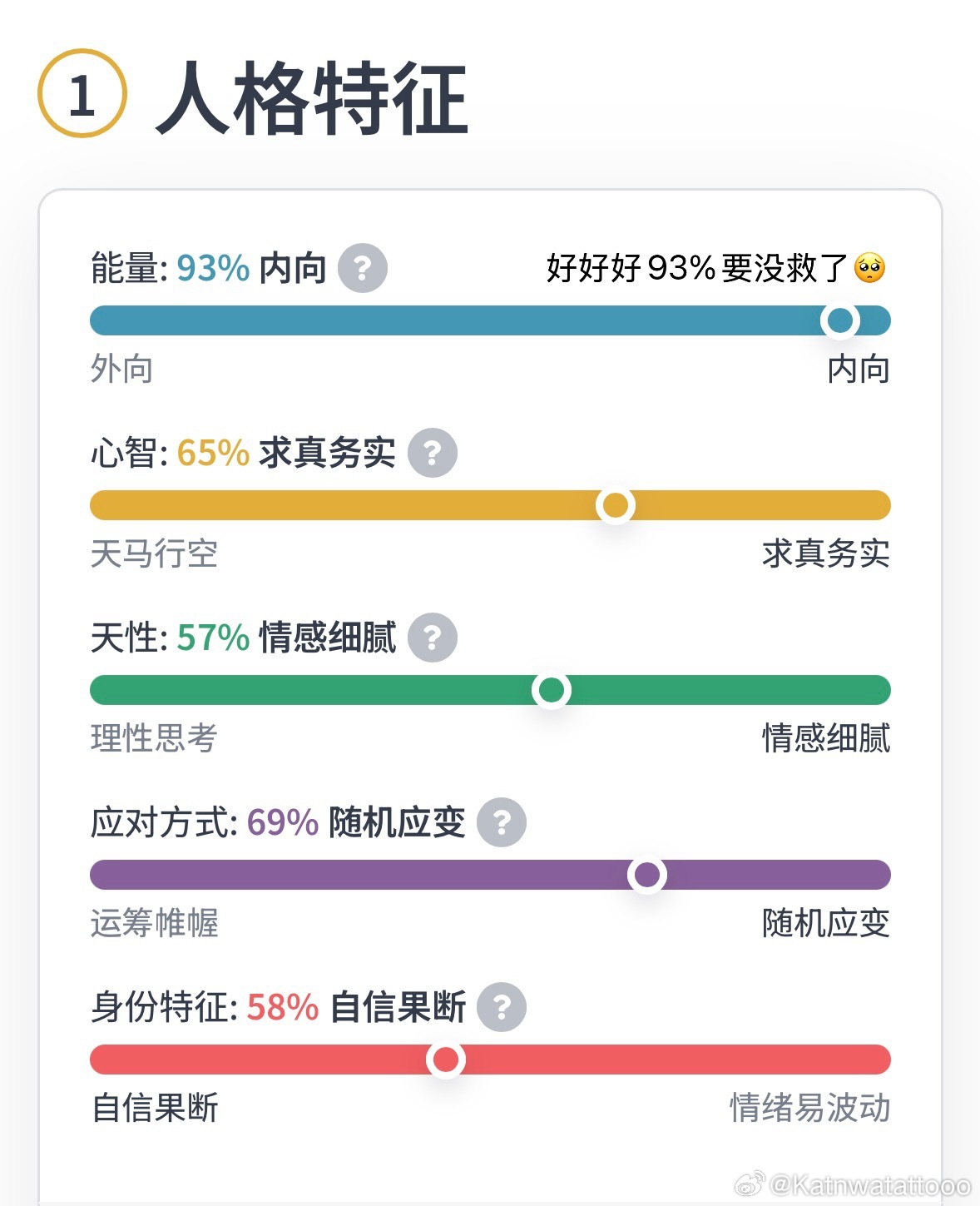Click the Weibo logo in the watermark
The width and height of the screenshot is (980, 1206).
(750, 1183)
